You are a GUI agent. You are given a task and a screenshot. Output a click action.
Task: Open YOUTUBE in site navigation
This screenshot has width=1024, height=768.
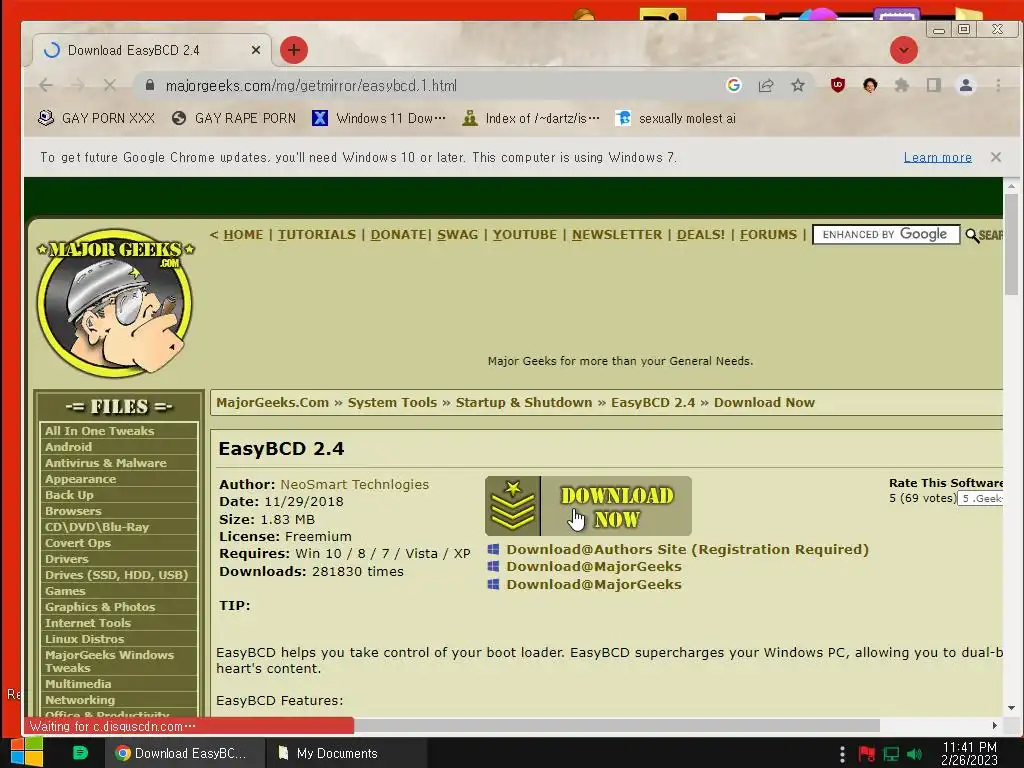(524, 234)
